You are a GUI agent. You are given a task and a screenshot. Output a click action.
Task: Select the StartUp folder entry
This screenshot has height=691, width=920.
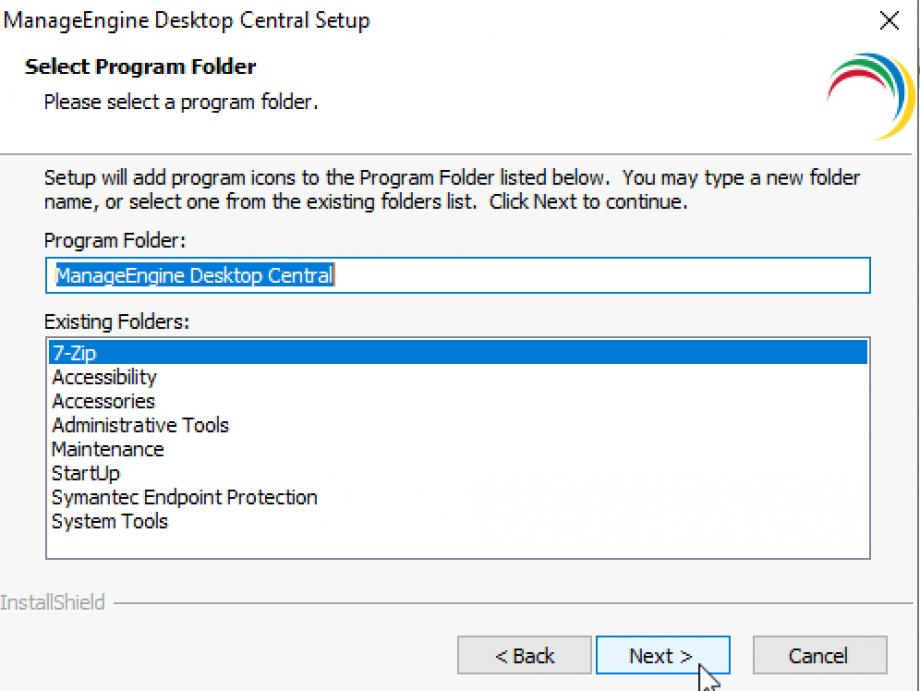[85, 473]
